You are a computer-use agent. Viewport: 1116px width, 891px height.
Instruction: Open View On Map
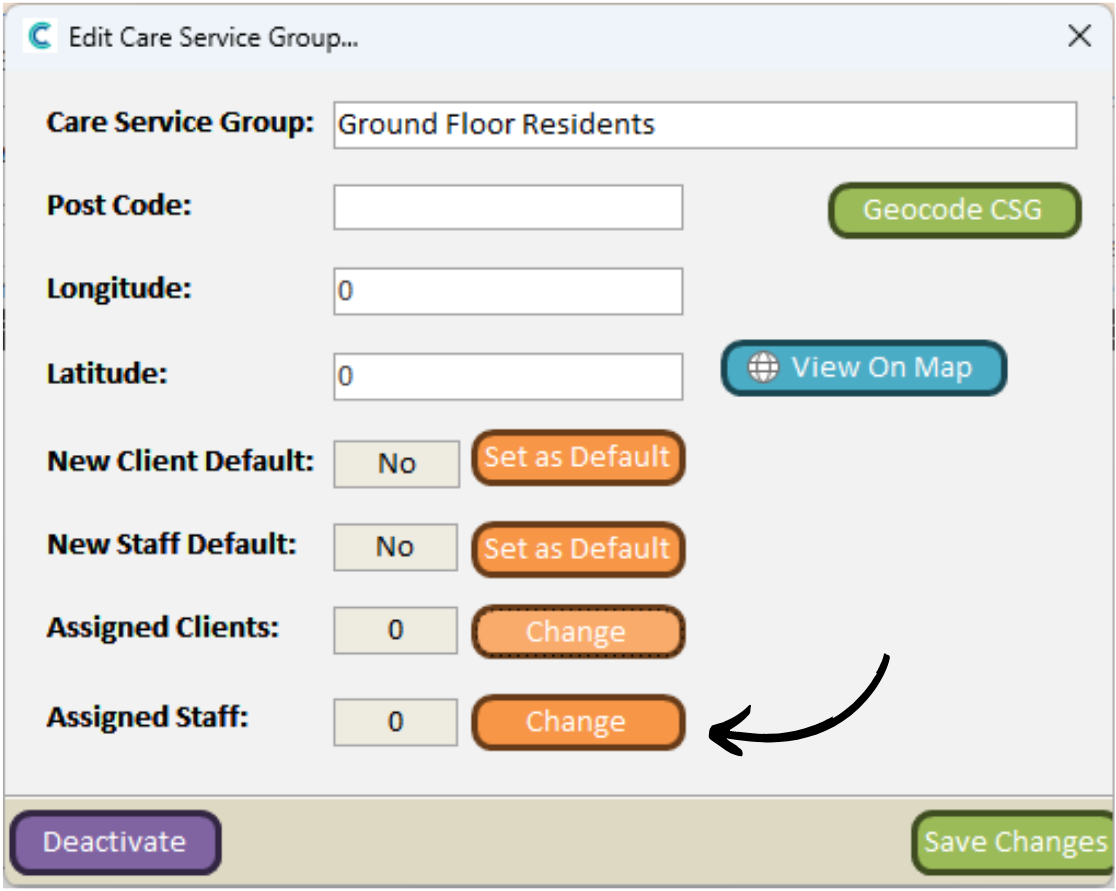coord(863,368)
